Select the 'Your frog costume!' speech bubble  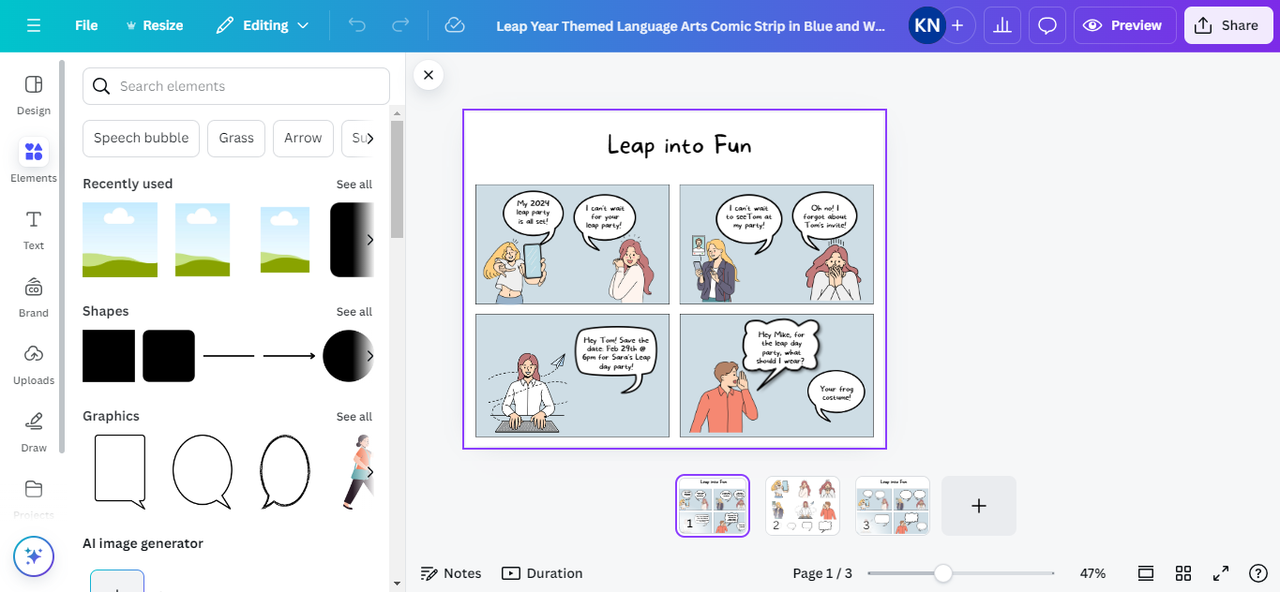[x=836, y=393]
